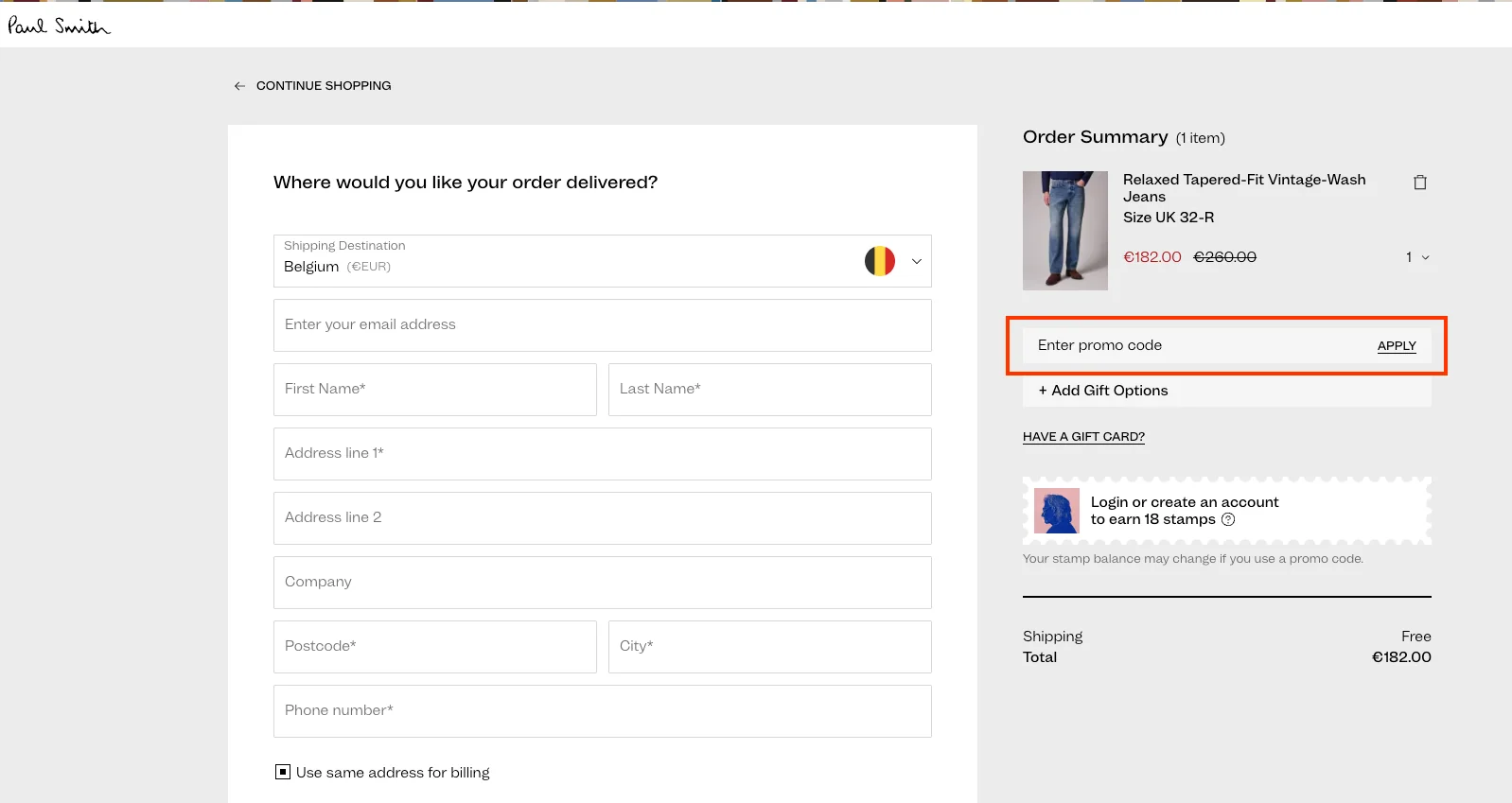
Task: Select the Postcode input field
Action: pos(434,647)
